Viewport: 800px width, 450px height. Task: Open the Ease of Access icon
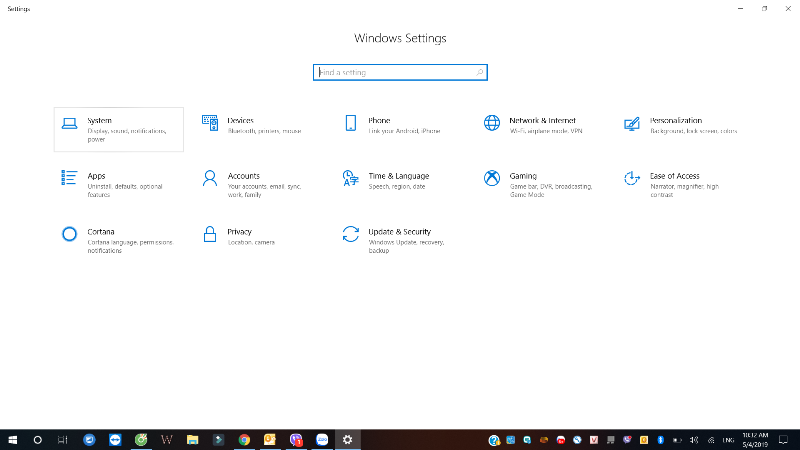[632, 178]
